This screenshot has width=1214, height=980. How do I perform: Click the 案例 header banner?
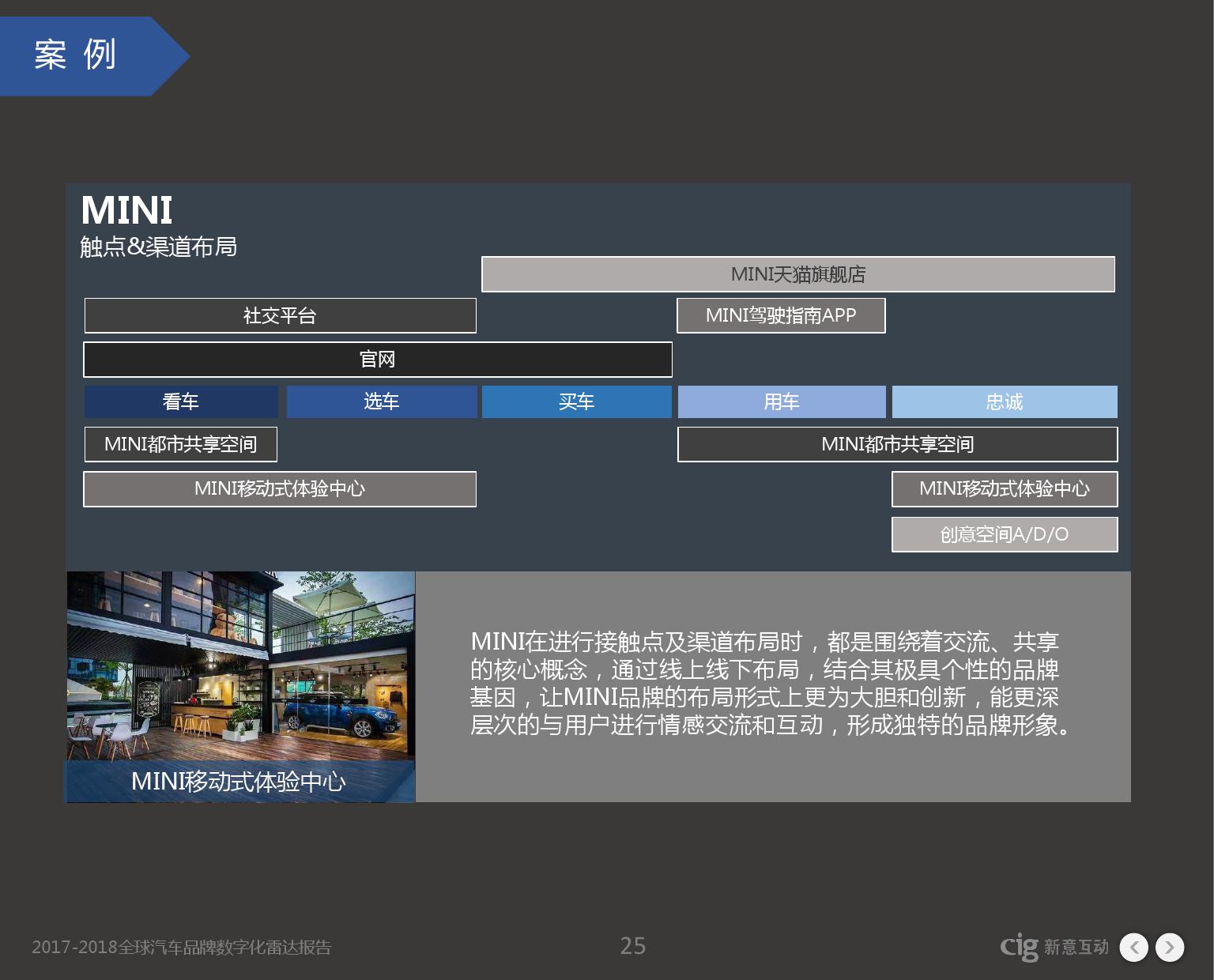point(87,55)
